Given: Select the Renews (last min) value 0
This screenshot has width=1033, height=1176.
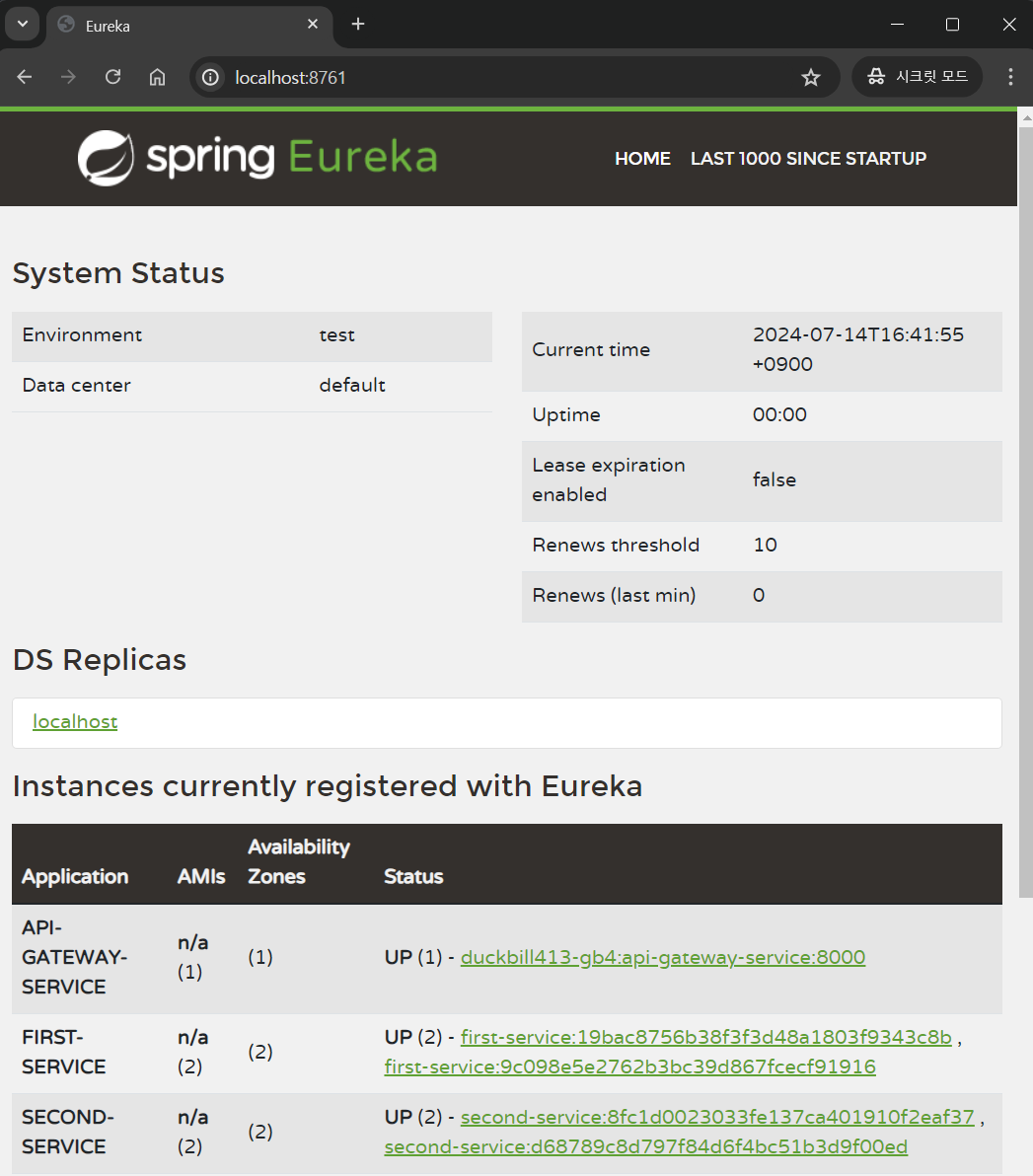Looking at the screenshot, I should [x=759, y=596].
